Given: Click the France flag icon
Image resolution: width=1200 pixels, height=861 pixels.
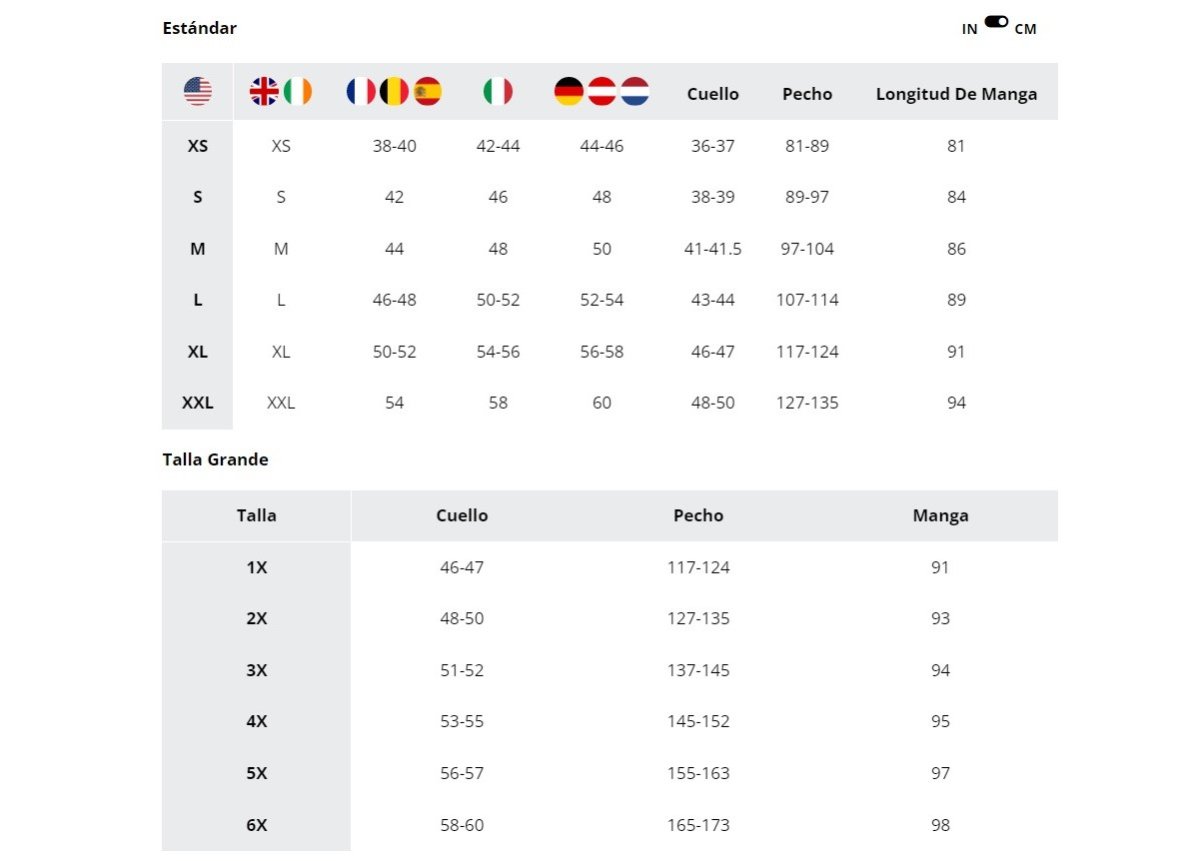Looking at the screenshot, I should pyautogui.click(x=361, y=92).
